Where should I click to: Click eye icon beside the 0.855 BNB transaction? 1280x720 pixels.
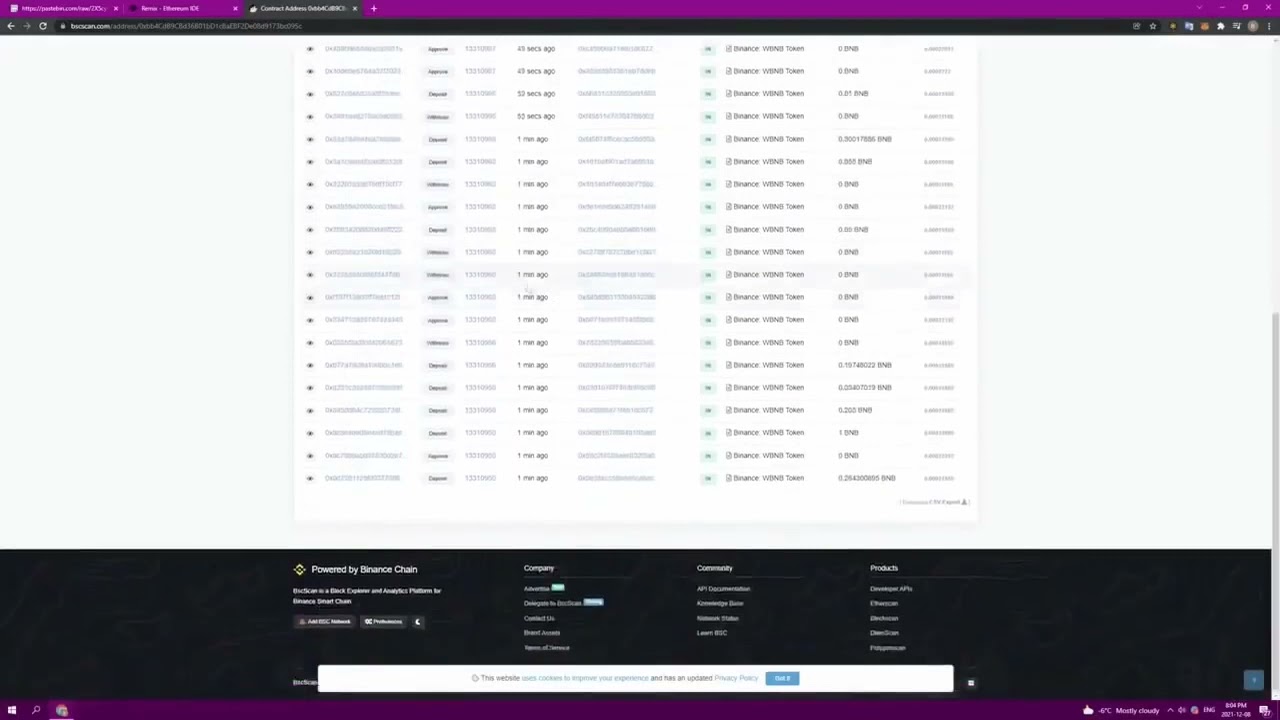point(310,162)
